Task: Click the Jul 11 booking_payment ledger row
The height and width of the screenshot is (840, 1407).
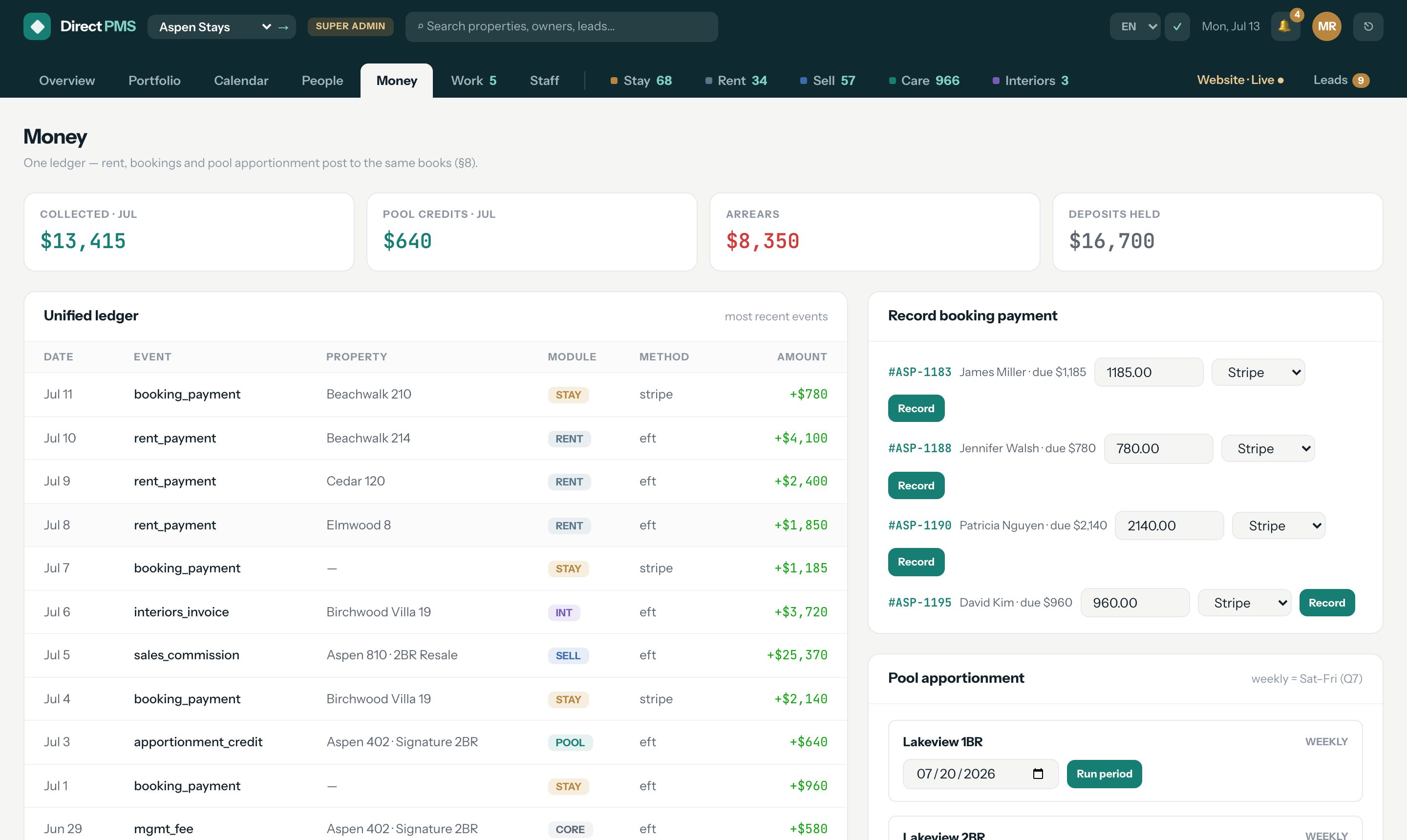Action: (435, 395)
